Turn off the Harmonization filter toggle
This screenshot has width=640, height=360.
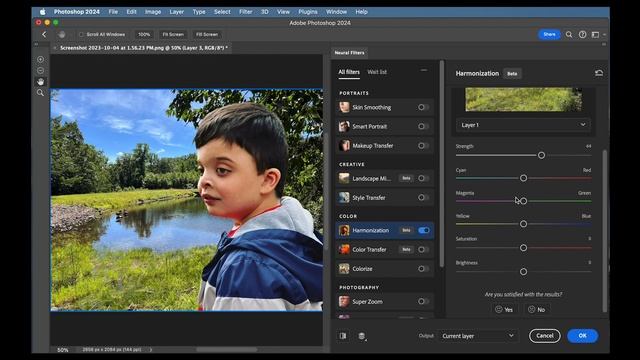coord(424,230)
